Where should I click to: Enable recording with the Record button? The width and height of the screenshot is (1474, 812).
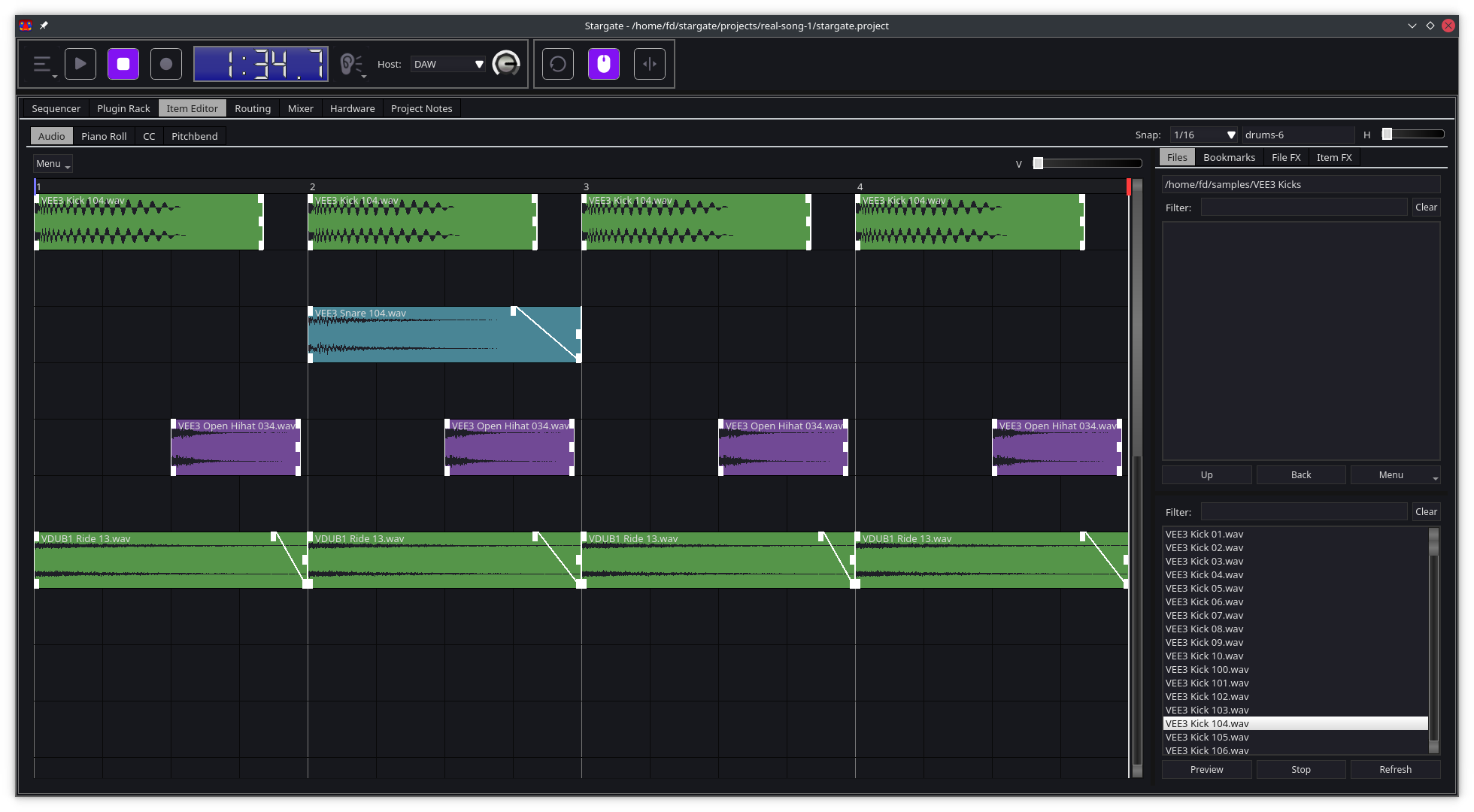tap(166, 64)
